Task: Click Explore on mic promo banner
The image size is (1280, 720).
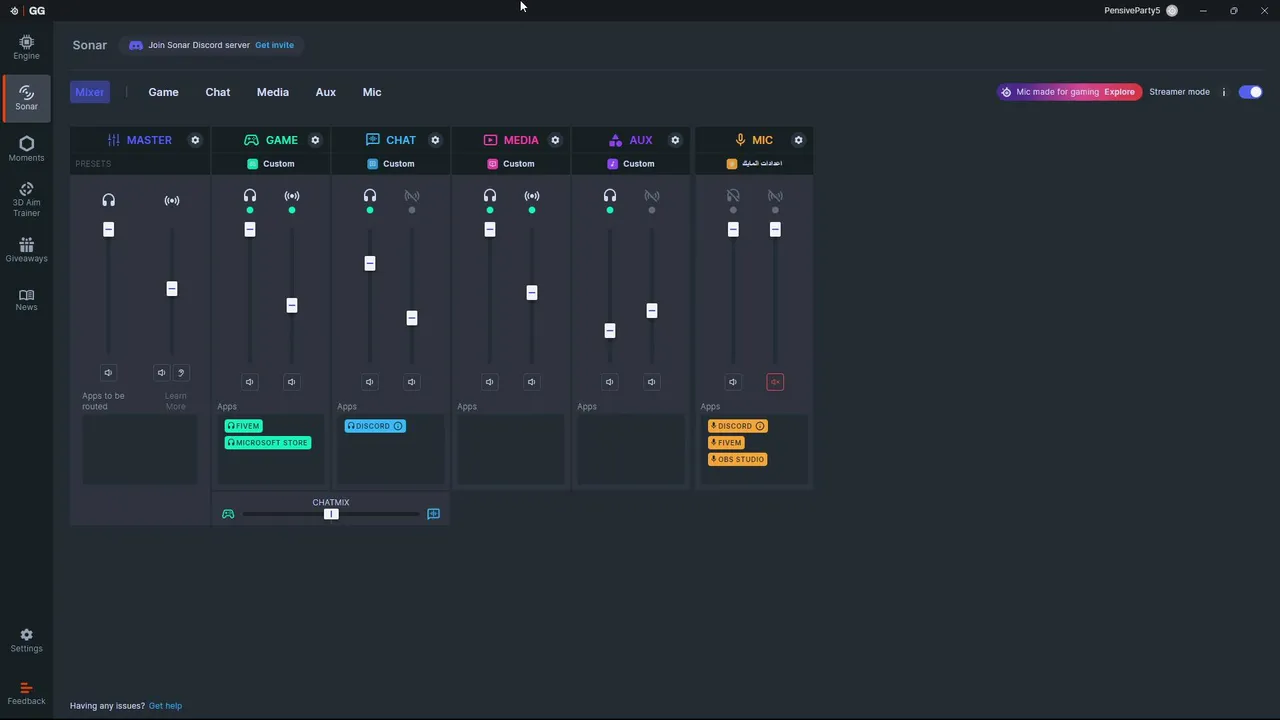Action: click(x=1119, y=92)
